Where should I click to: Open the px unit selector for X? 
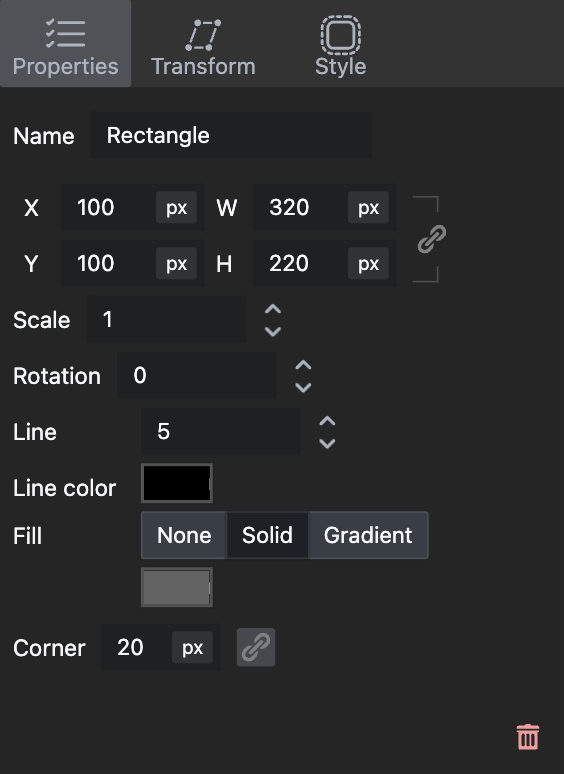pos(177,207)
